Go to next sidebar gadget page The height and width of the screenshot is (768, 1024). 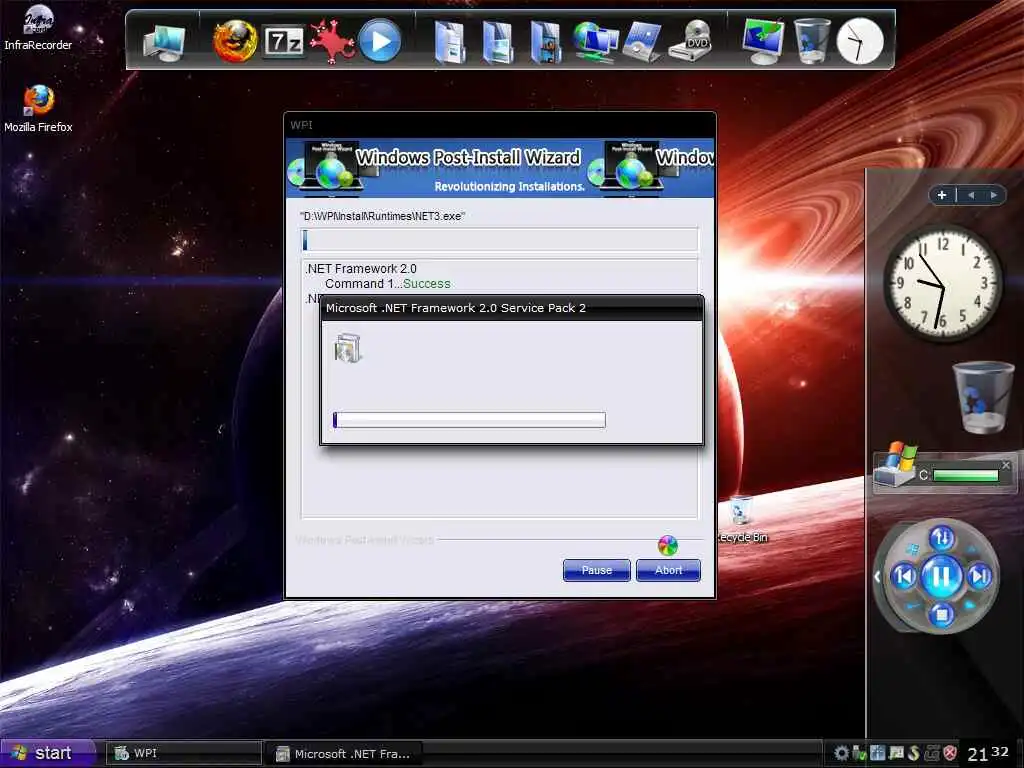993,195
